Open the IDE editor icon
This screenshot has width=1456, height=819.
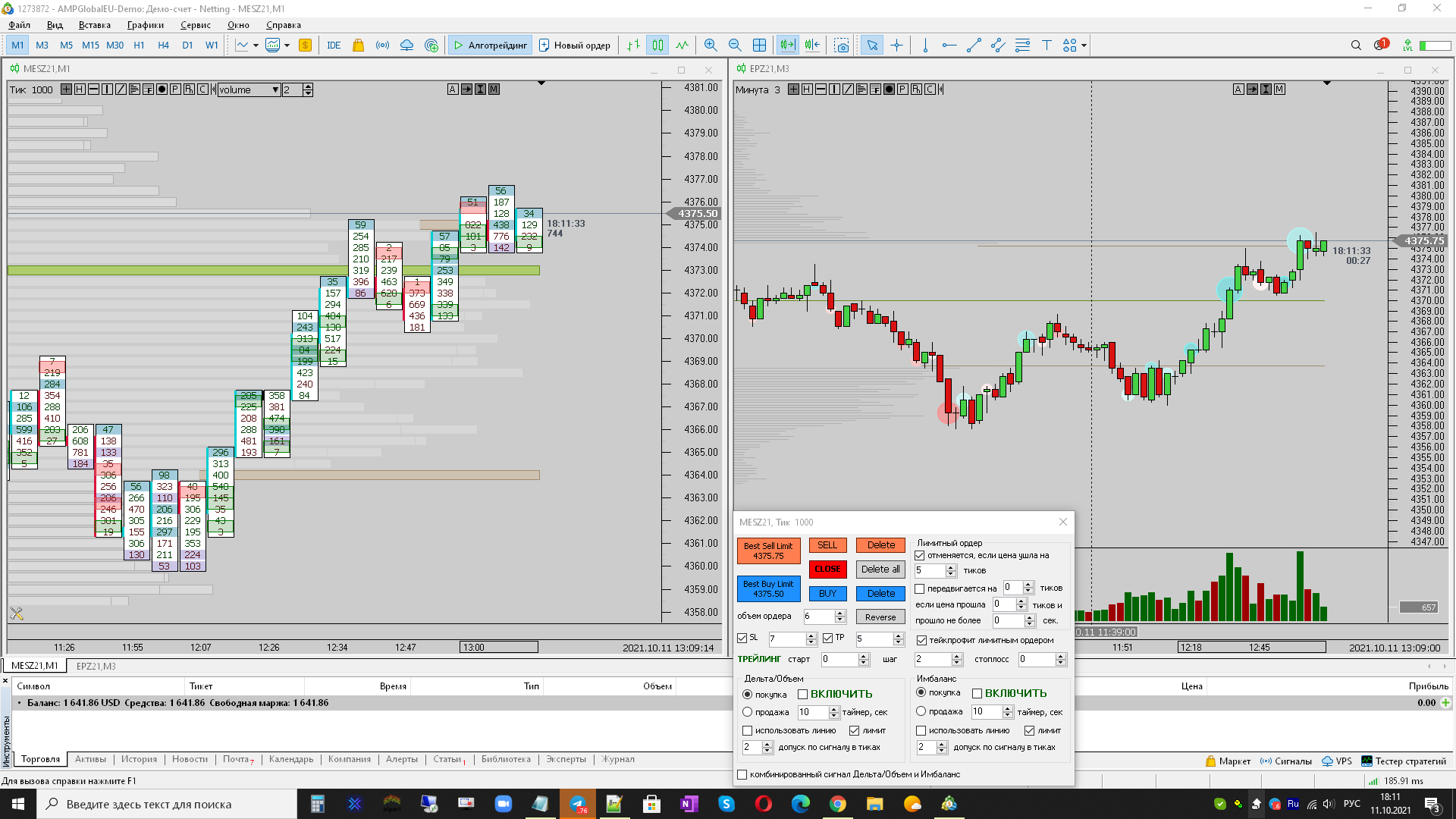(334, 45)
